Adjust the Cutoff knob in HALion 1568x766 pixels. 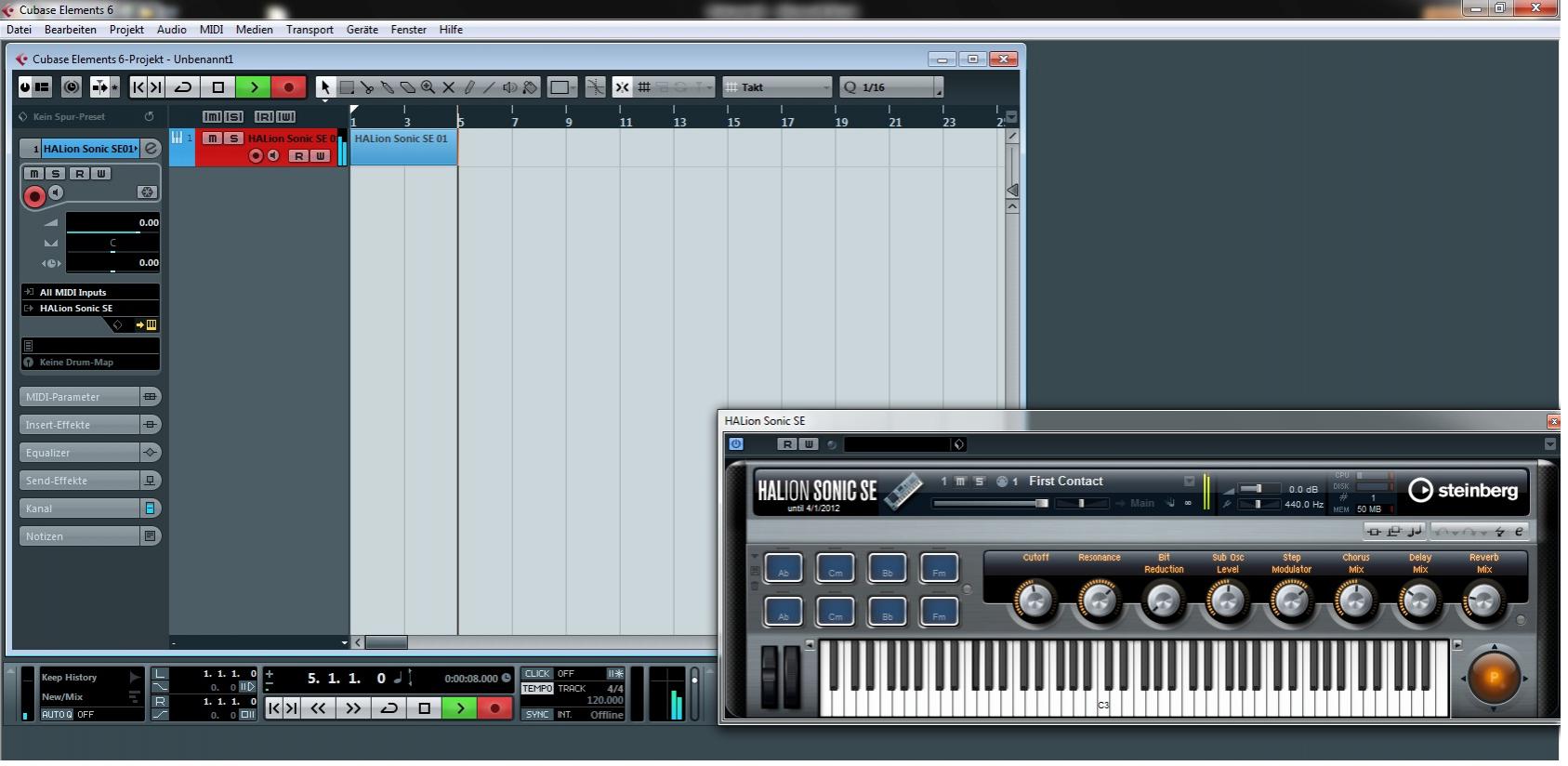pos(1034,601)
